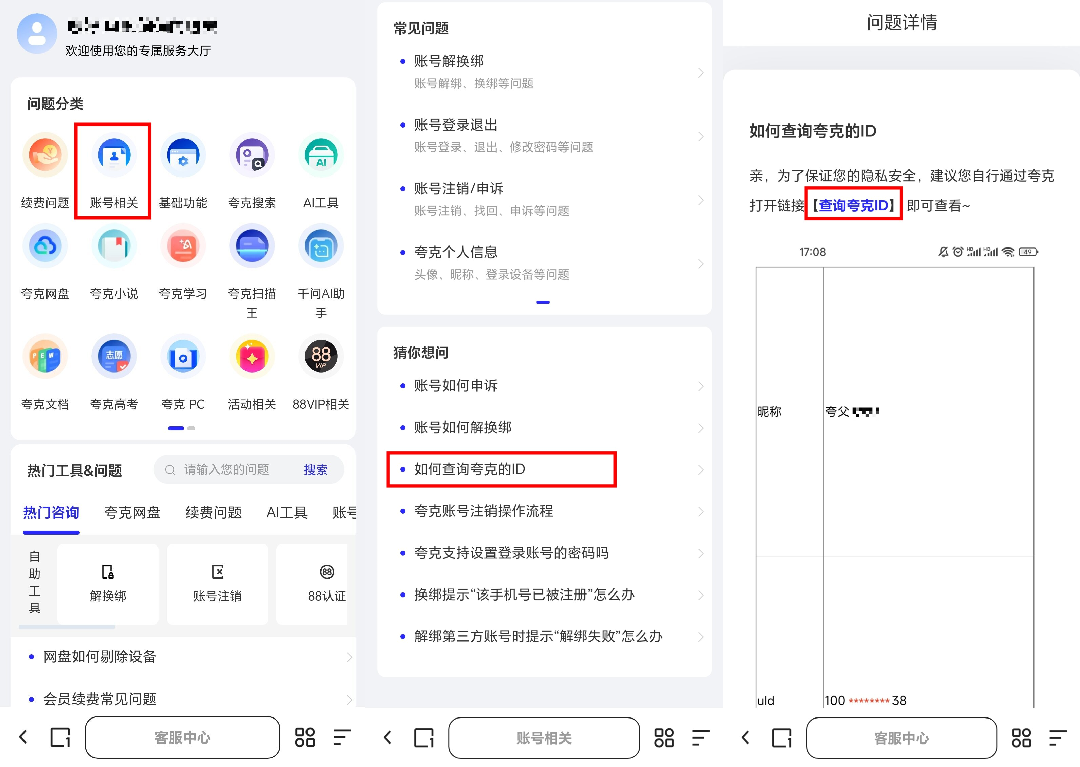
Task: Open the 账号注销 self-service tool
Action: pyautogui.click(x=218, y=584)
